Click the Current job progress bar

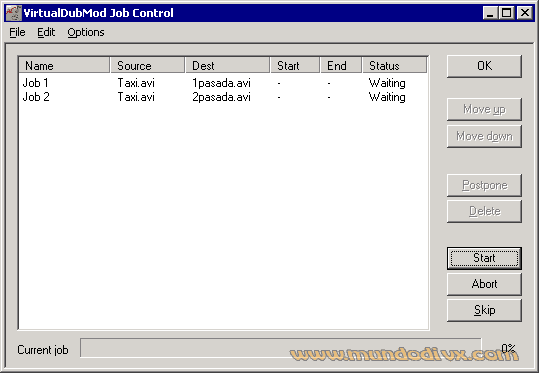pyautogui.click(x=281, y=348)
